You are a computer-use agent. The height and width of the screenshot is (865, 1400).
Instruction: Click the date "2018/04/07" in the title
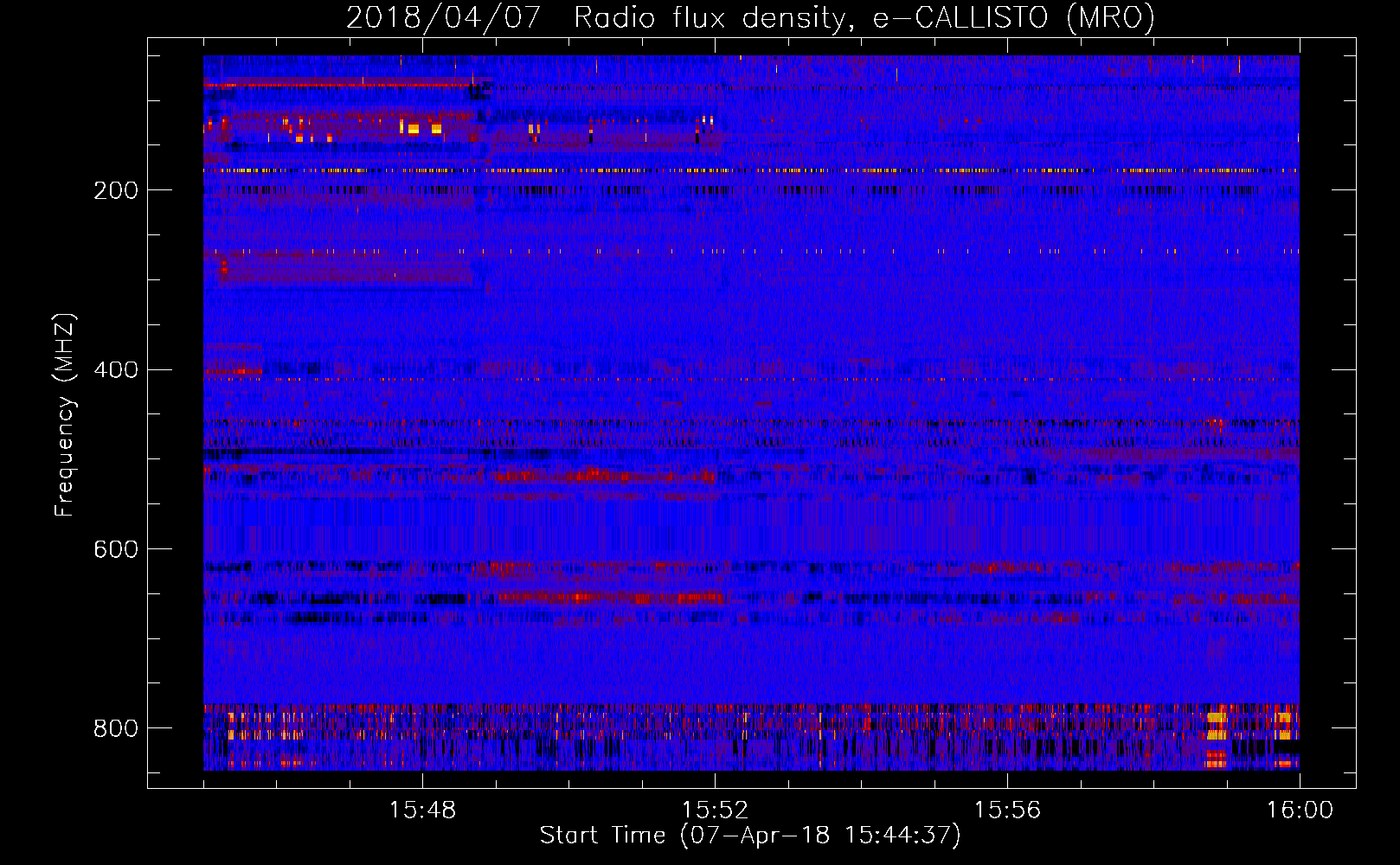tap(443, 18)
